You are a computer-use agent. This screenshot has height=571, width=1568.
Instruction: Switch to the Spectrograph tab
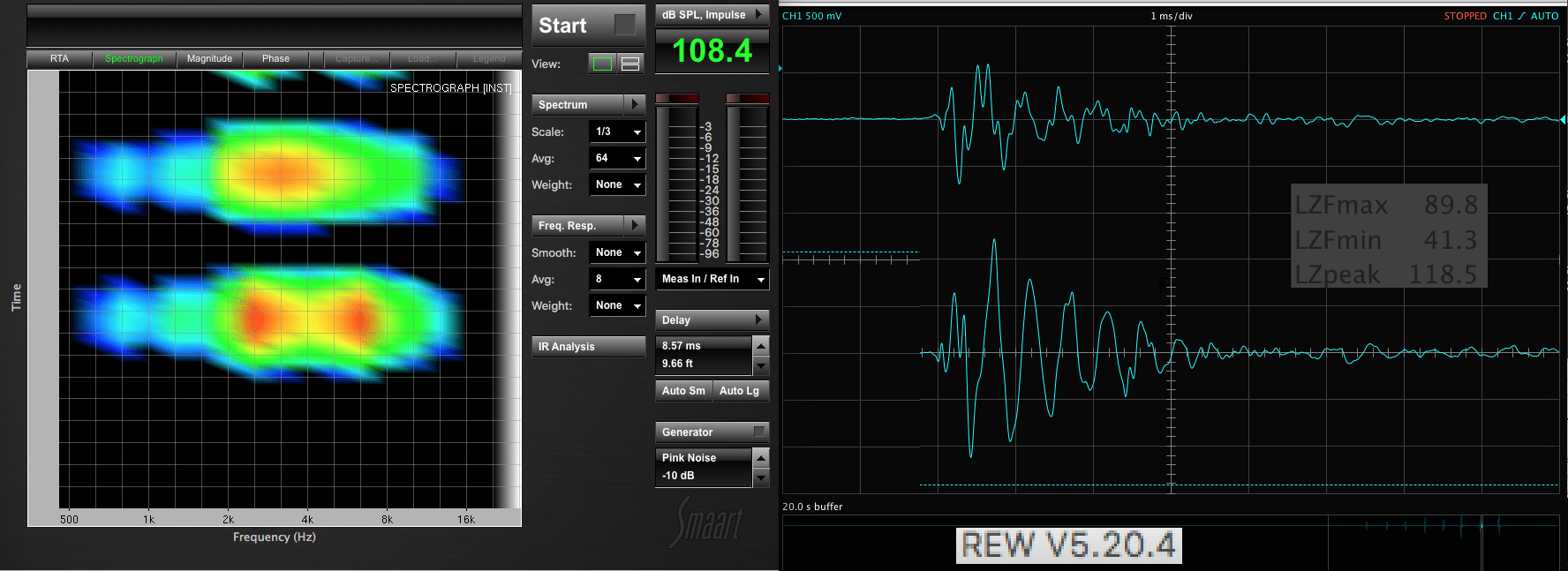click(x=134, y=59)
